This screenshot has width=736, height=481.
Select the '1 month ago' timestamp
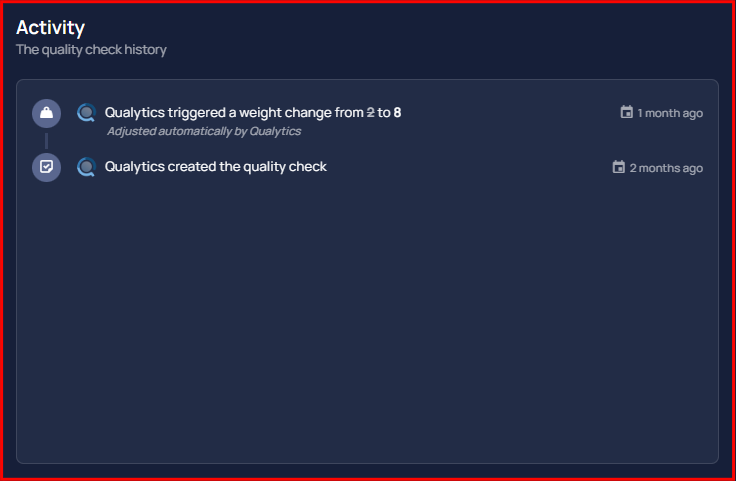(x=670, y=113)
